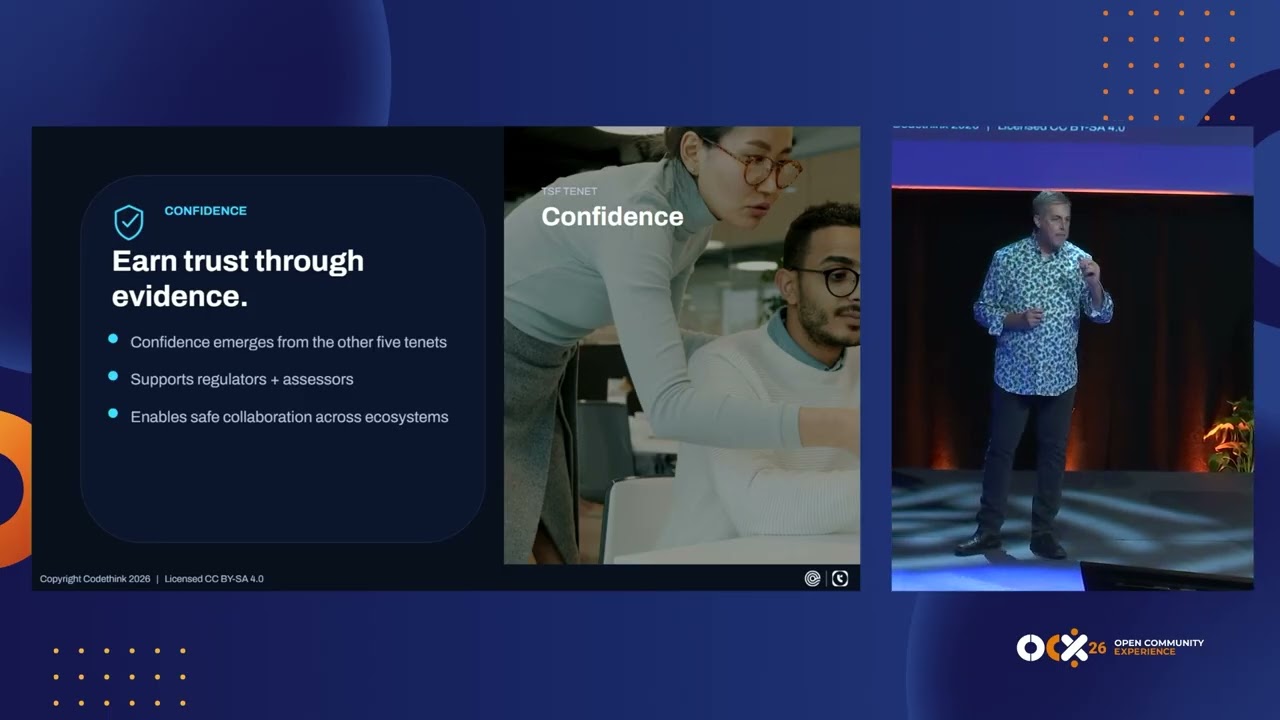Click the 'TSF TENET' label over photo
The image size is (1280, 720).
pyautogui.click(x=569, y=191)
